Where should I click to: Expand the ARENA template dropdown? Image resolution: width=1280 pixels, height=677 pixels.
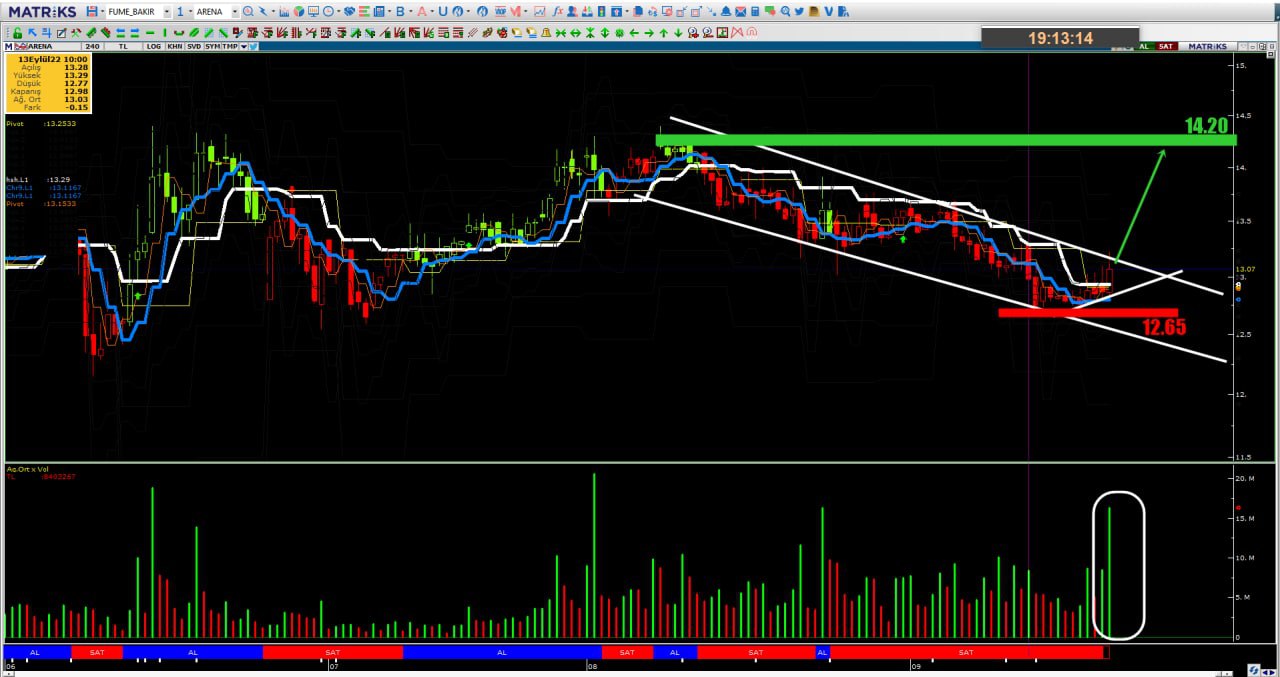pos(234,12)
